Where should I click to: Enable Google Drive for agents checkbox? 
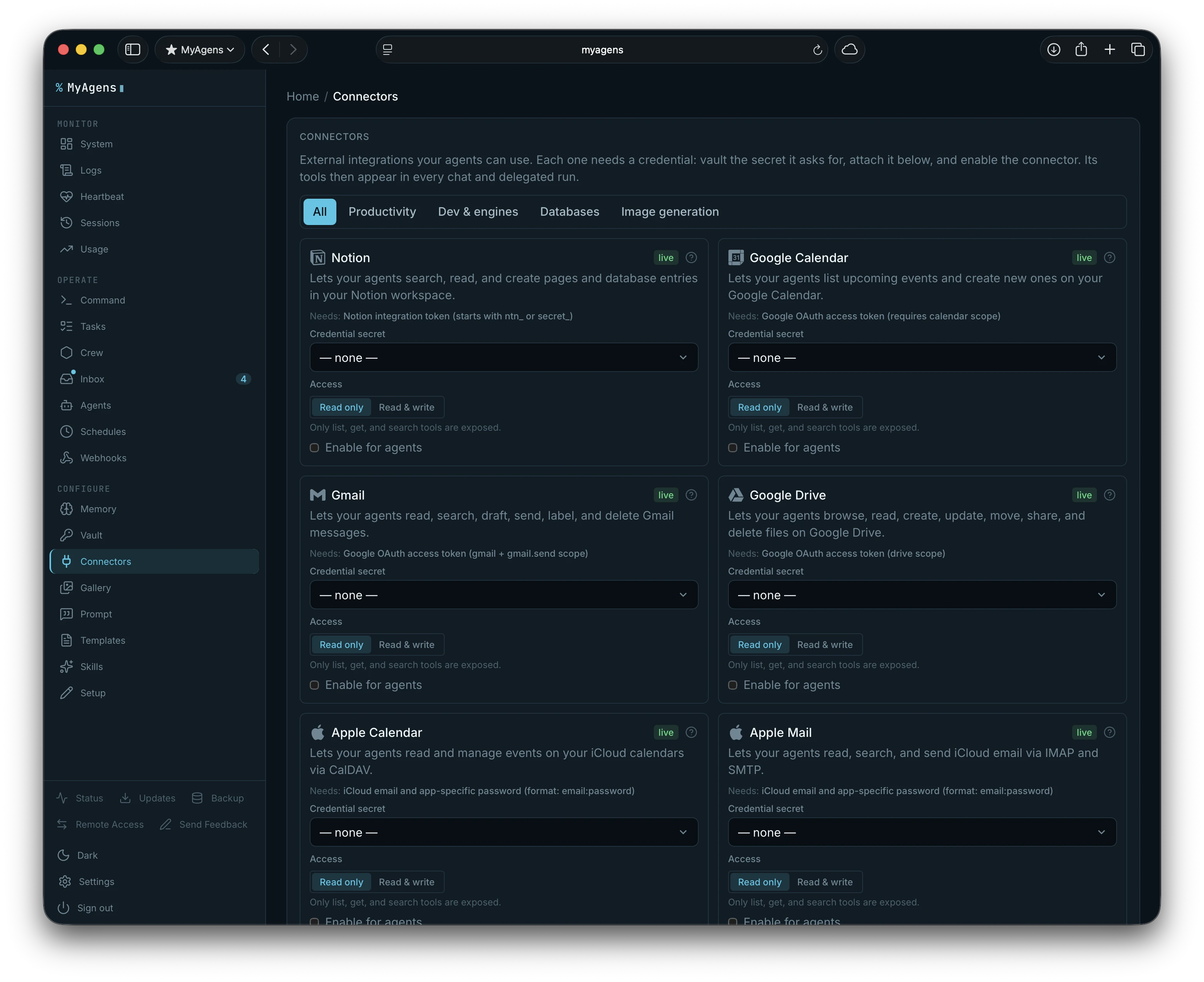733,685
